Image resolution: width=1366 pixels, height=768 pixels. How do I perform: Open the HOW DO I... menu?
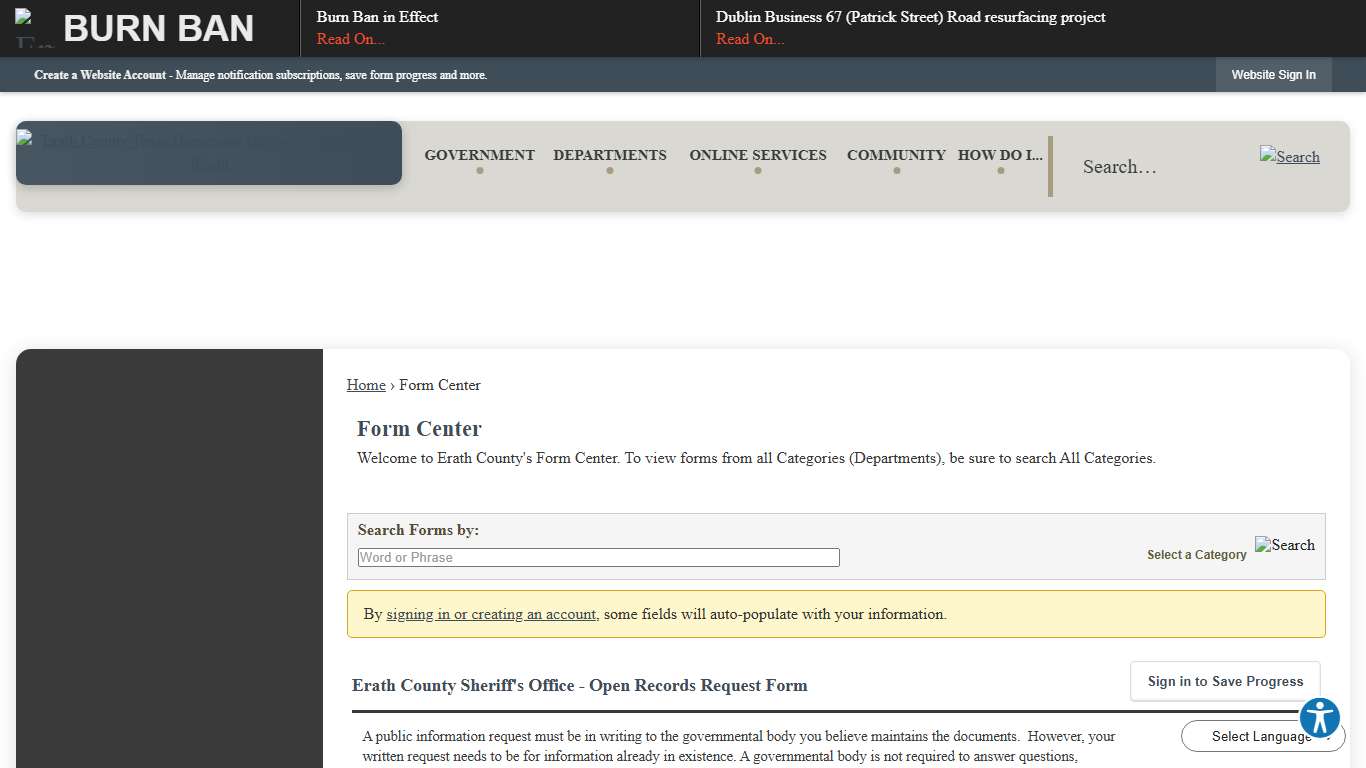999,155
